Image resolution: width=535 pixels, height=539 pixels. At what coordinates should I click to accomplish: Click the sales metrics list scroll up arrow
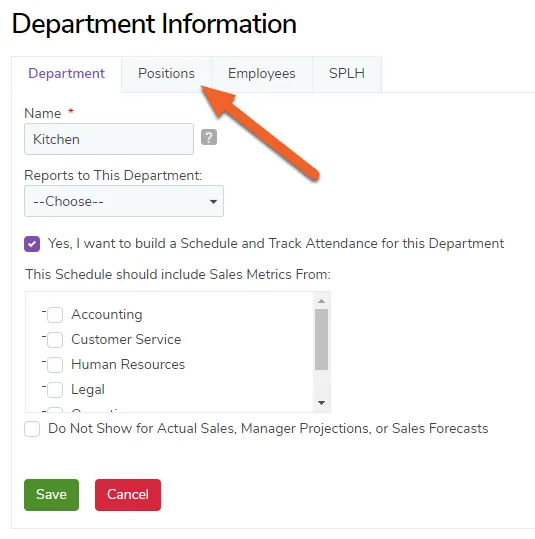321,301
